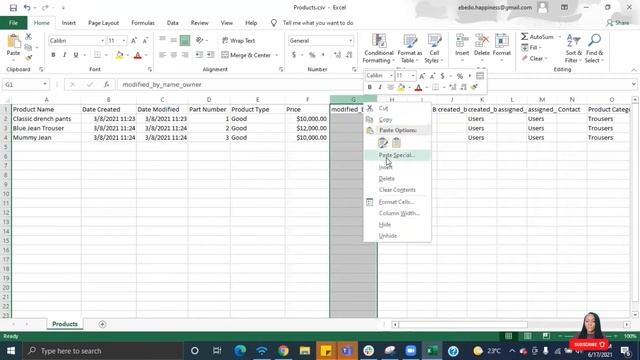This screenshot has height=360, width=640.
Task: Click Accounting Number Format dollar icon in ribbon
Action: [x=294, y=55]
